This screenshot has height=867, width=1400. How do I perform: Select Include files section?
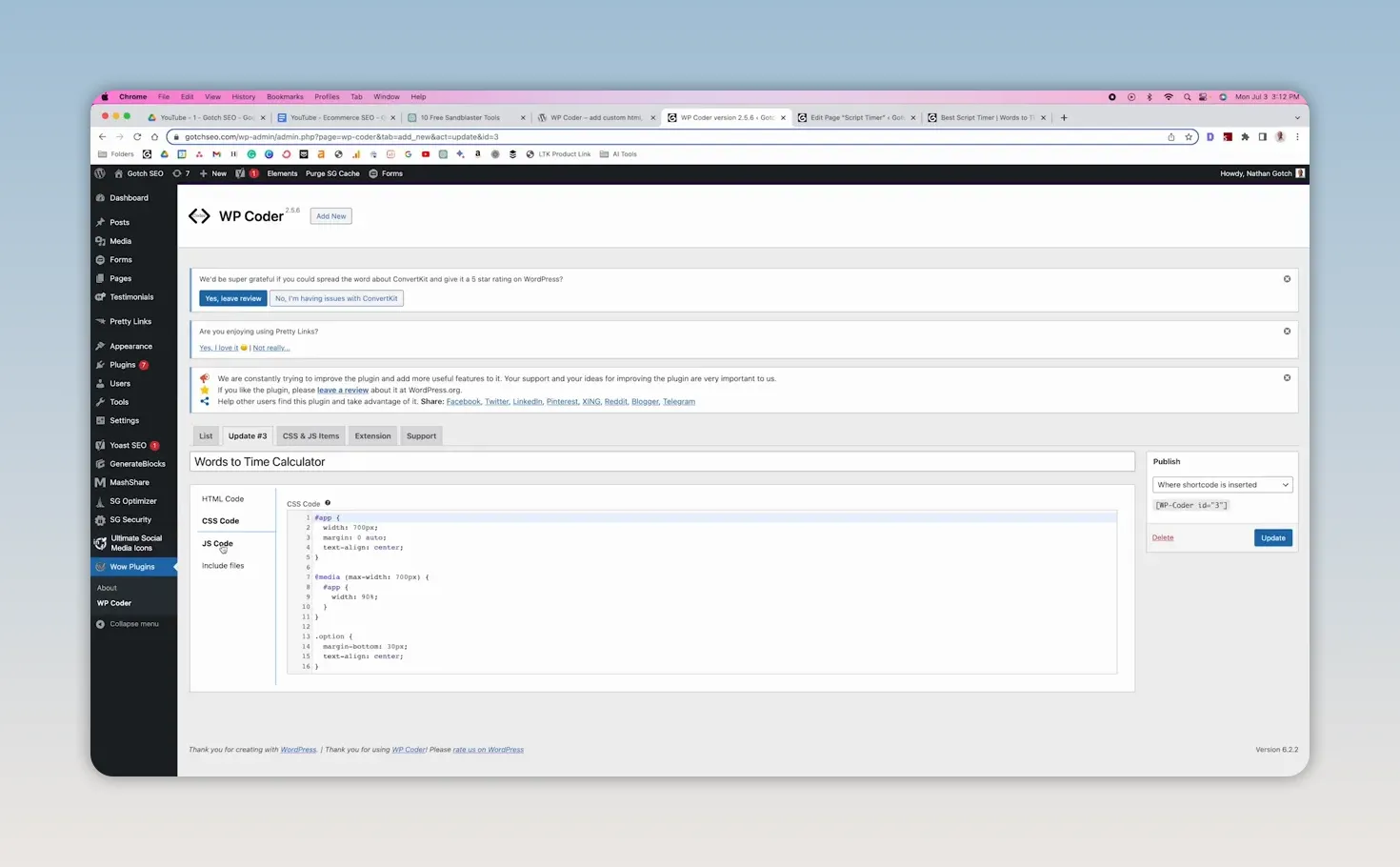coord(223,566)
